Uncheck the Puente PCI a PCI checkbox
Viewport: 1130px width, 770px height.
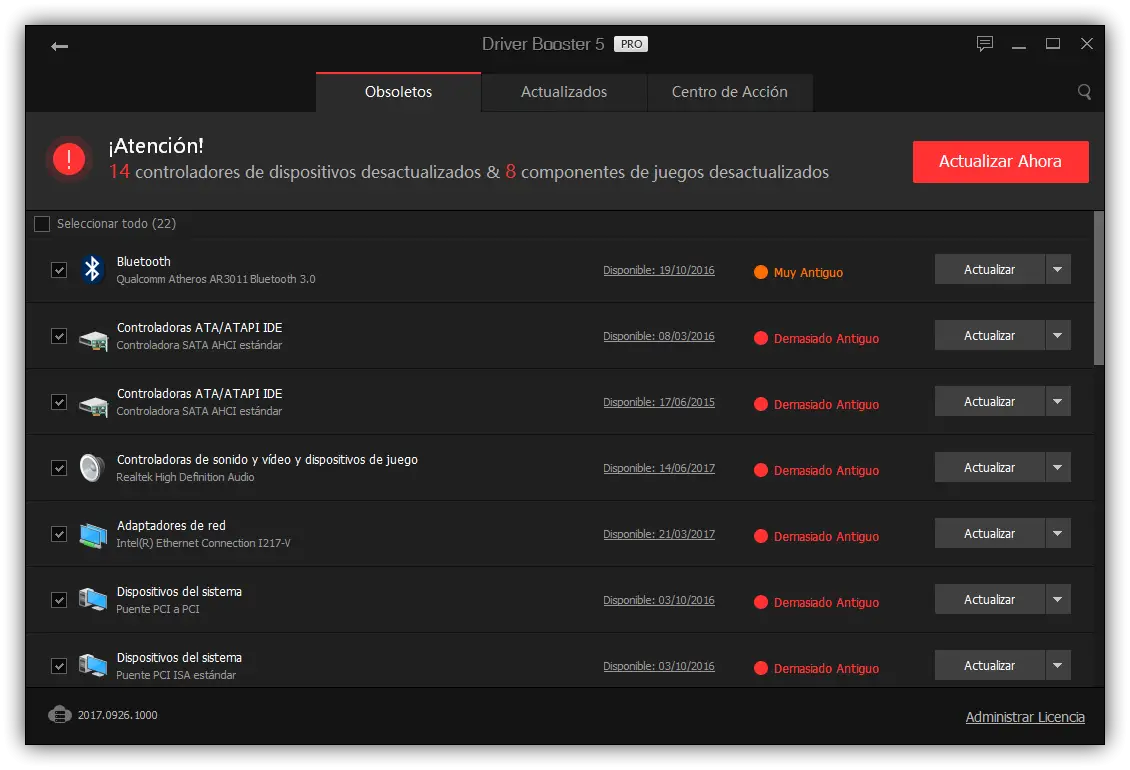click(x=59, y=600)
